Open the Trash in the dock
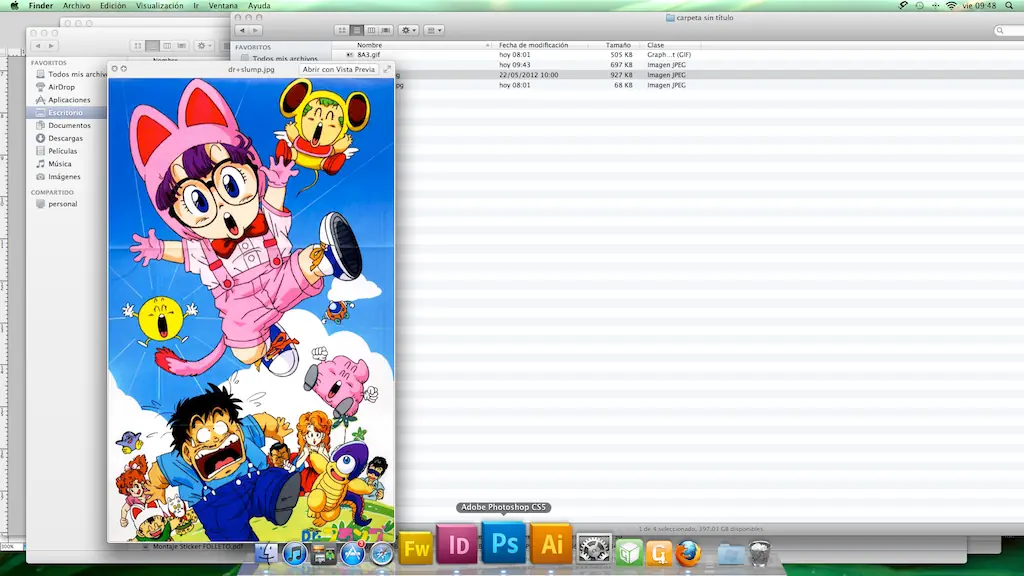The width and height of the screenshot is (1024, 576). pyautogui.click(x=760, y=554)
